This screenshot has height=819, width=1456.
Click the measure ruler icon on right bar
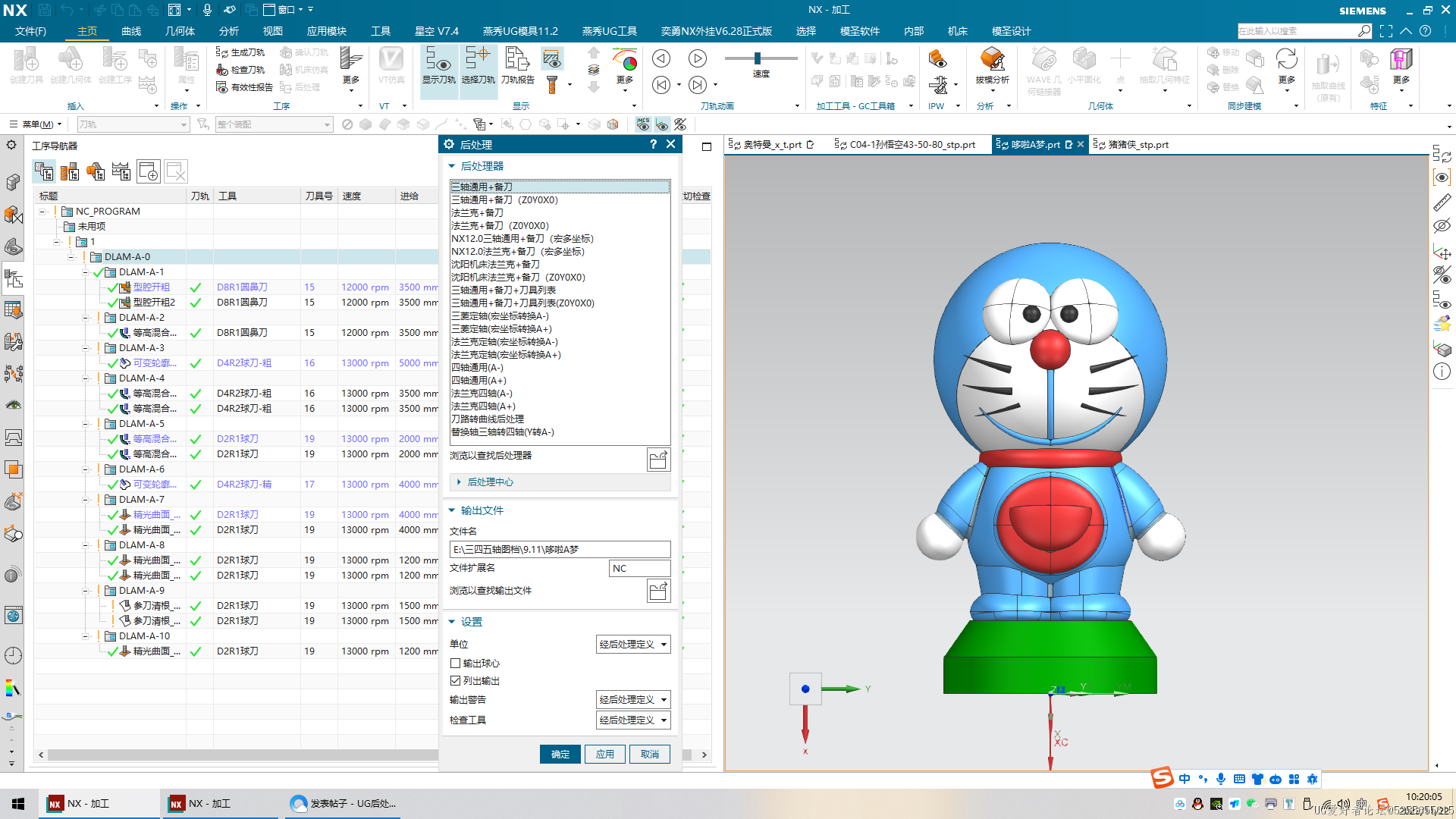click(x=1442, y=202)
